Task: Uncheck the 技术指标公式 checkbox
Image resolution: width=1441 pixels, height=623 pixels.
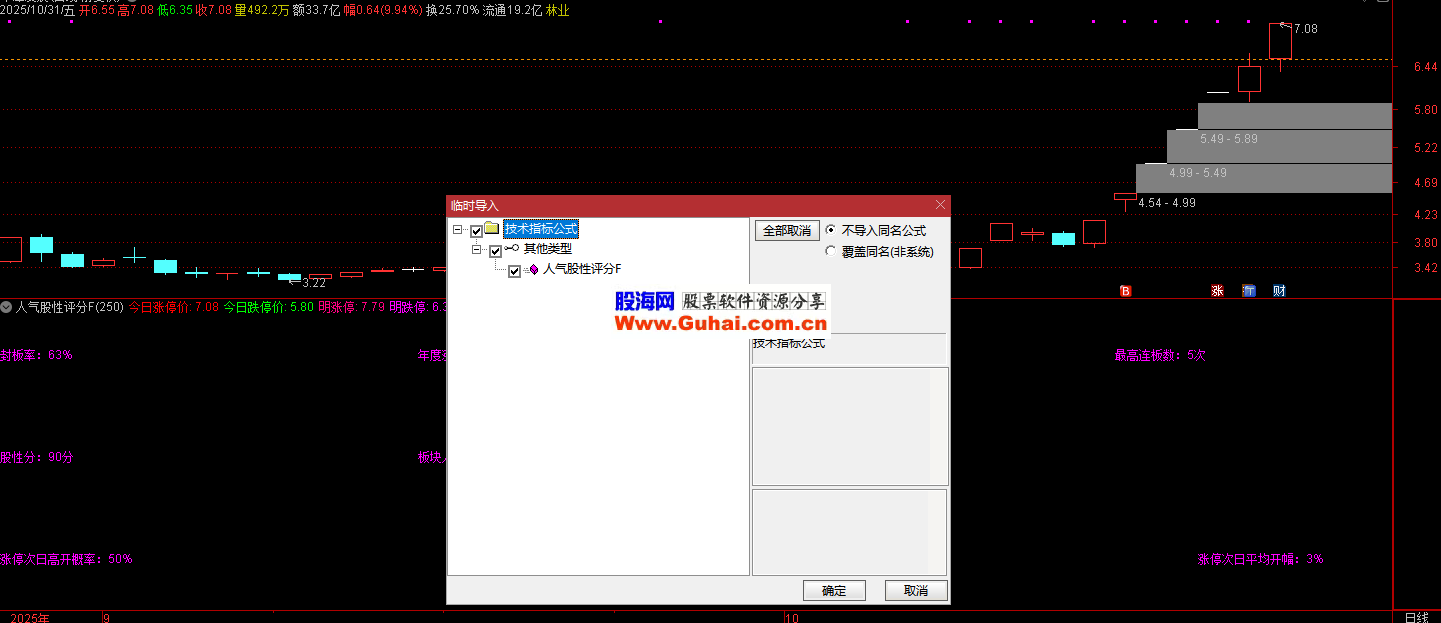Action: coord(476,231)
